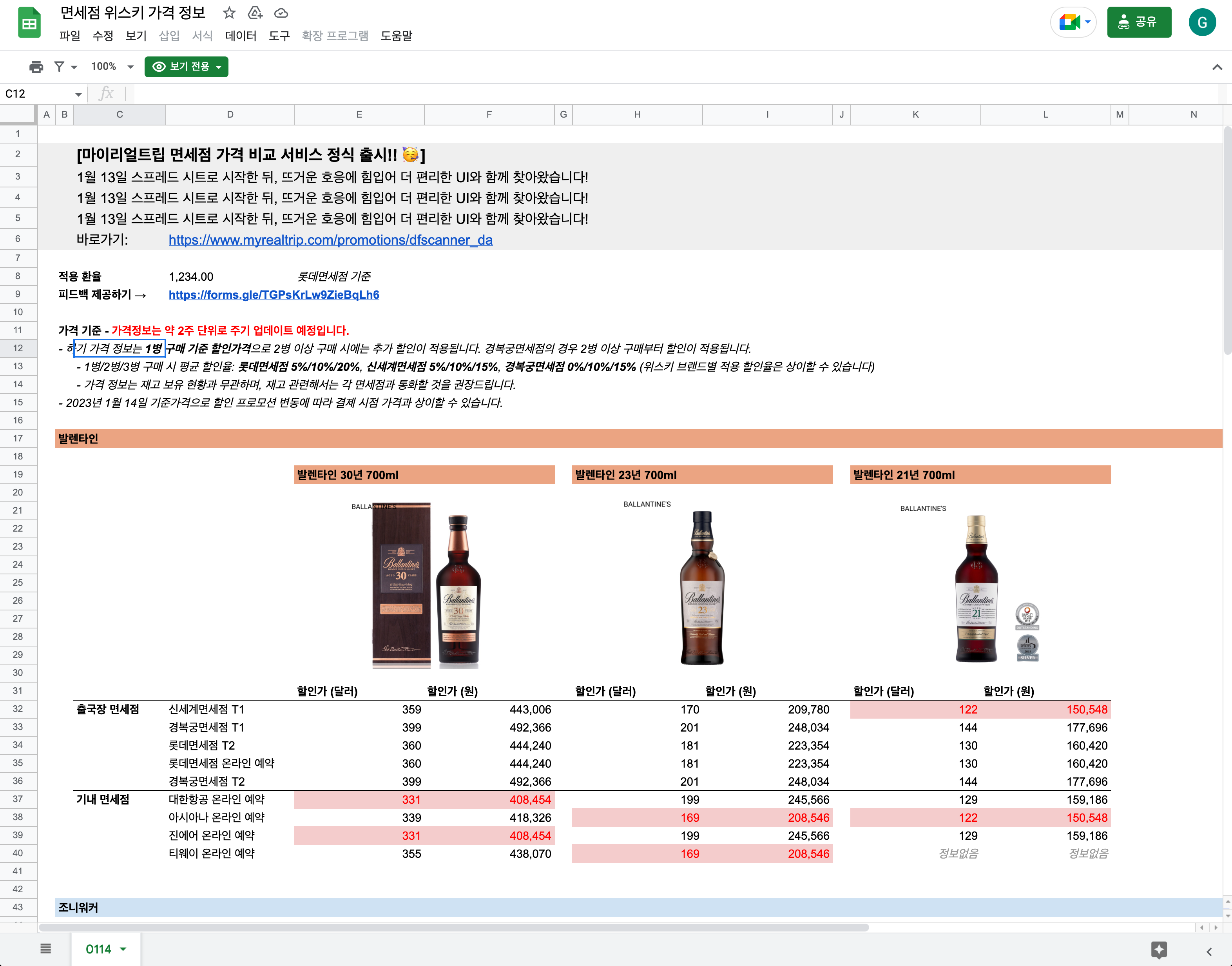Open the all sheets list icon

[x=46, y=948]
